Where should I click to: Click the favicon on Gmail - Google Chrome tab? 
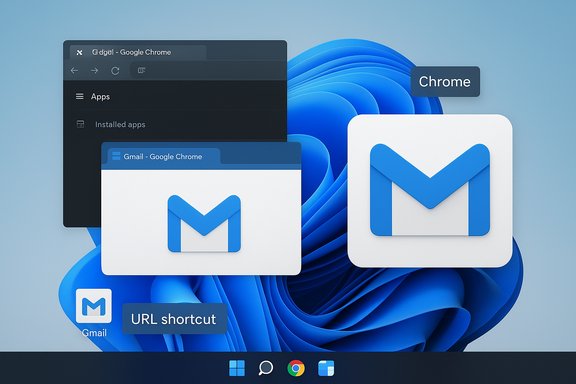[x=116, y=156]
